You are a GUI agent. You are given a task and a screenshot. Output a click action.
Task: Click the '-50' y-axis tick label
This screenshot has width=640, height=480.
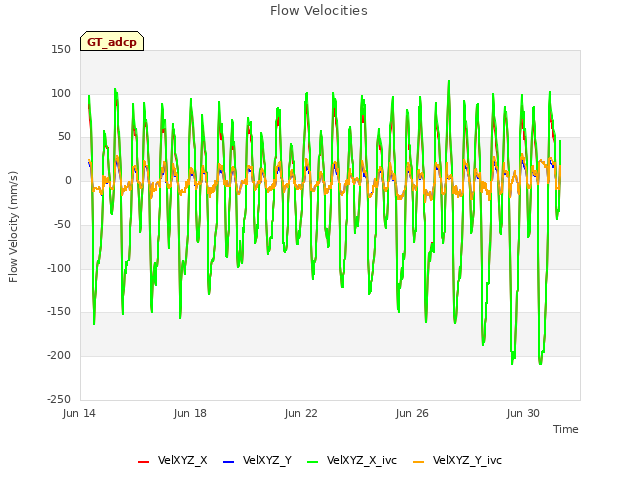tap(62, 224)
